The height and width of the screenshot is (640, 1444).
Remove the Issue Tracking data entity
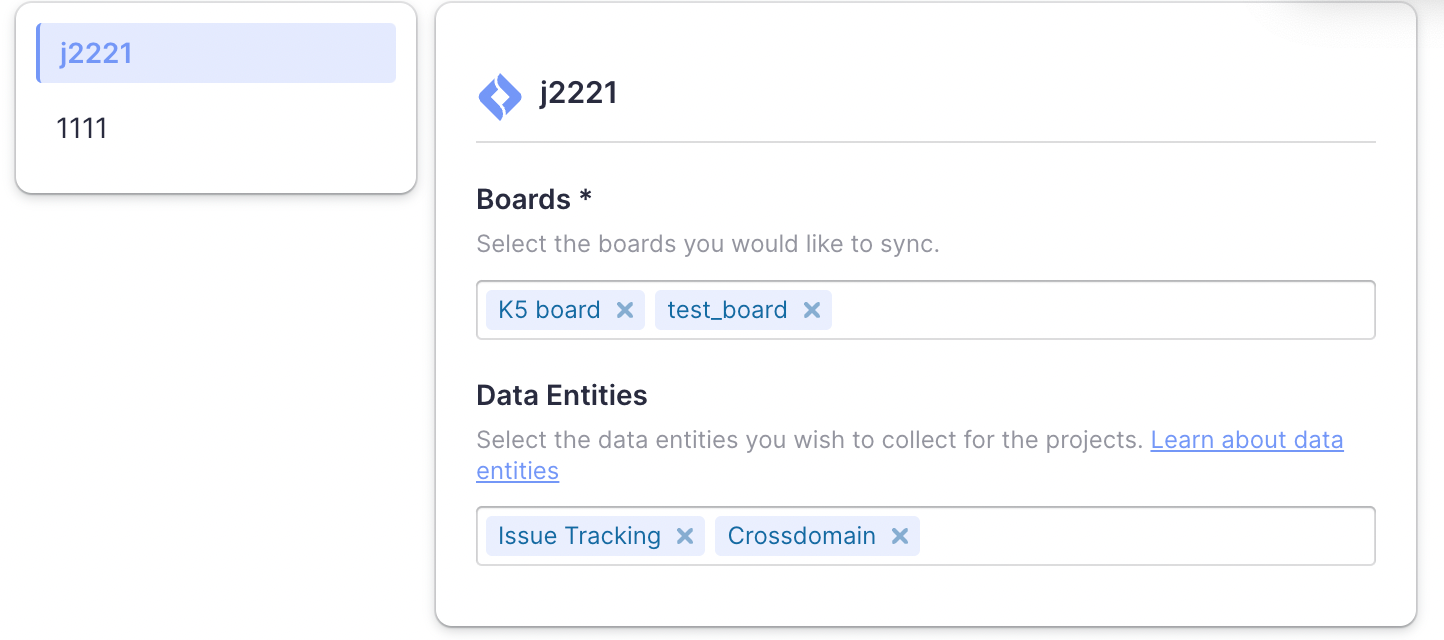pos(684,535)
